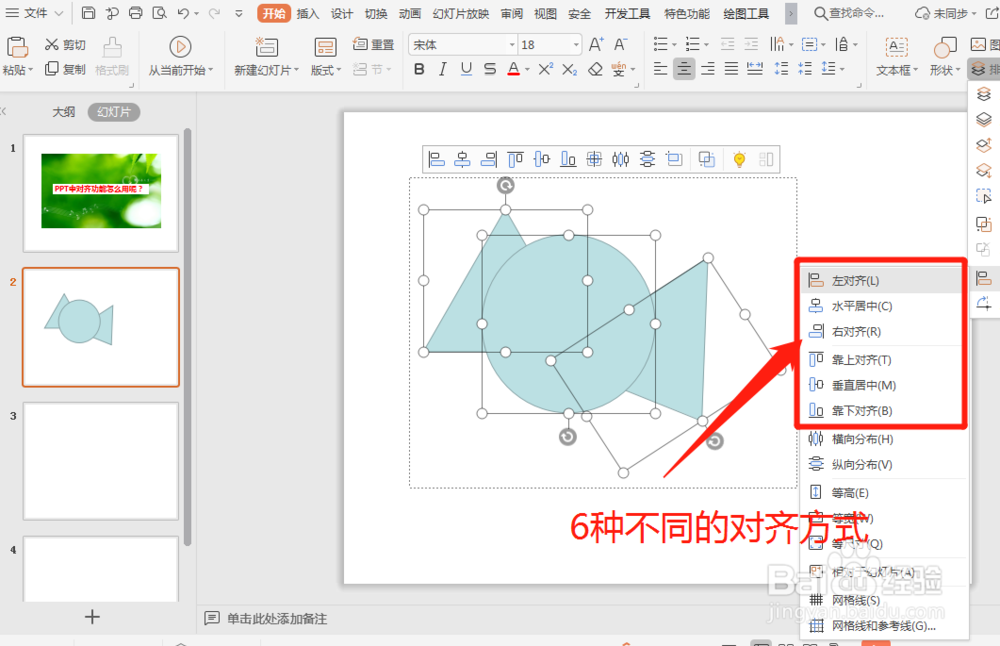Click the increase font size A+ icon
Viewport: 1000px width, 646px height.
point(596,44)
